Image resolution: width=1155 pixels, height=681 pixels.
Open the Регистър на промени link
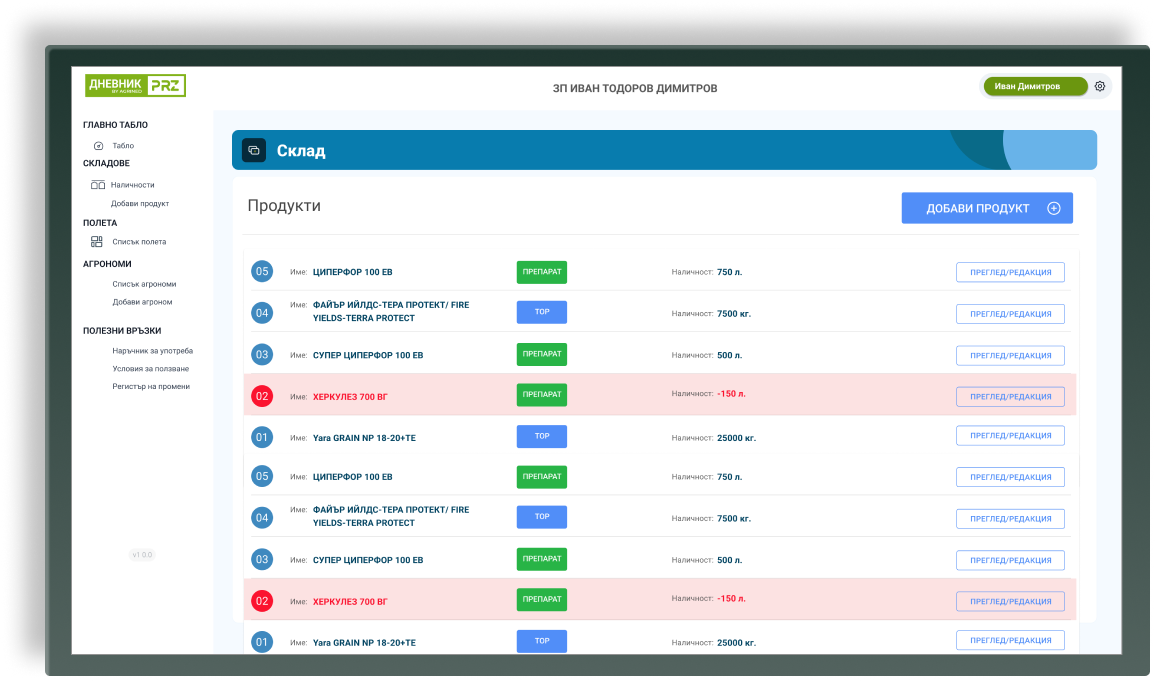point(151,387)
